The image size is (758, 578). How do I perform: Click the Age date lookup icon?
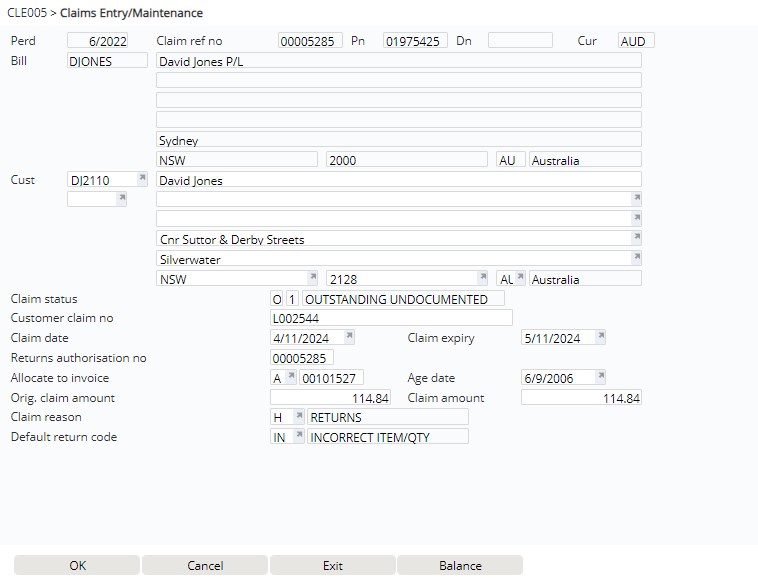pos(600,377)
